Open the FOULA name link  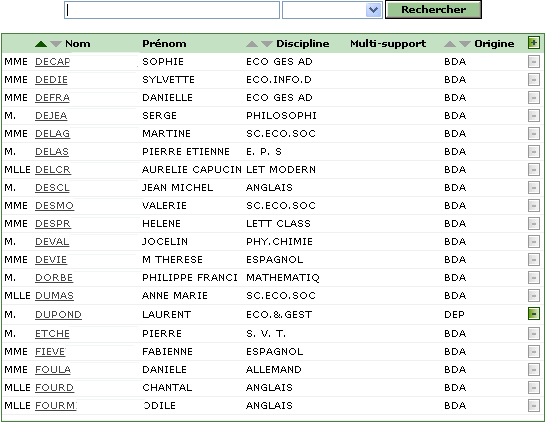pos(53,370)
